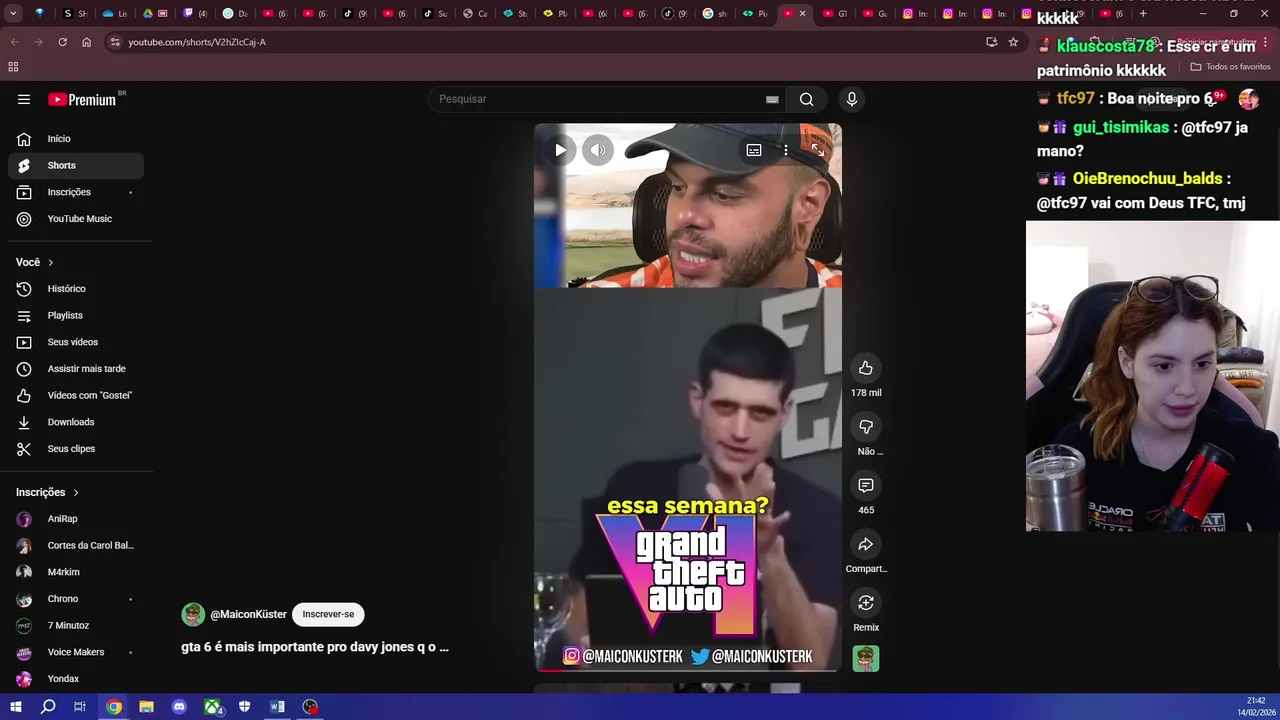Share the Short via Compartilhar
The width and height of the screenshot is (1280, 720).
(866, 544)
